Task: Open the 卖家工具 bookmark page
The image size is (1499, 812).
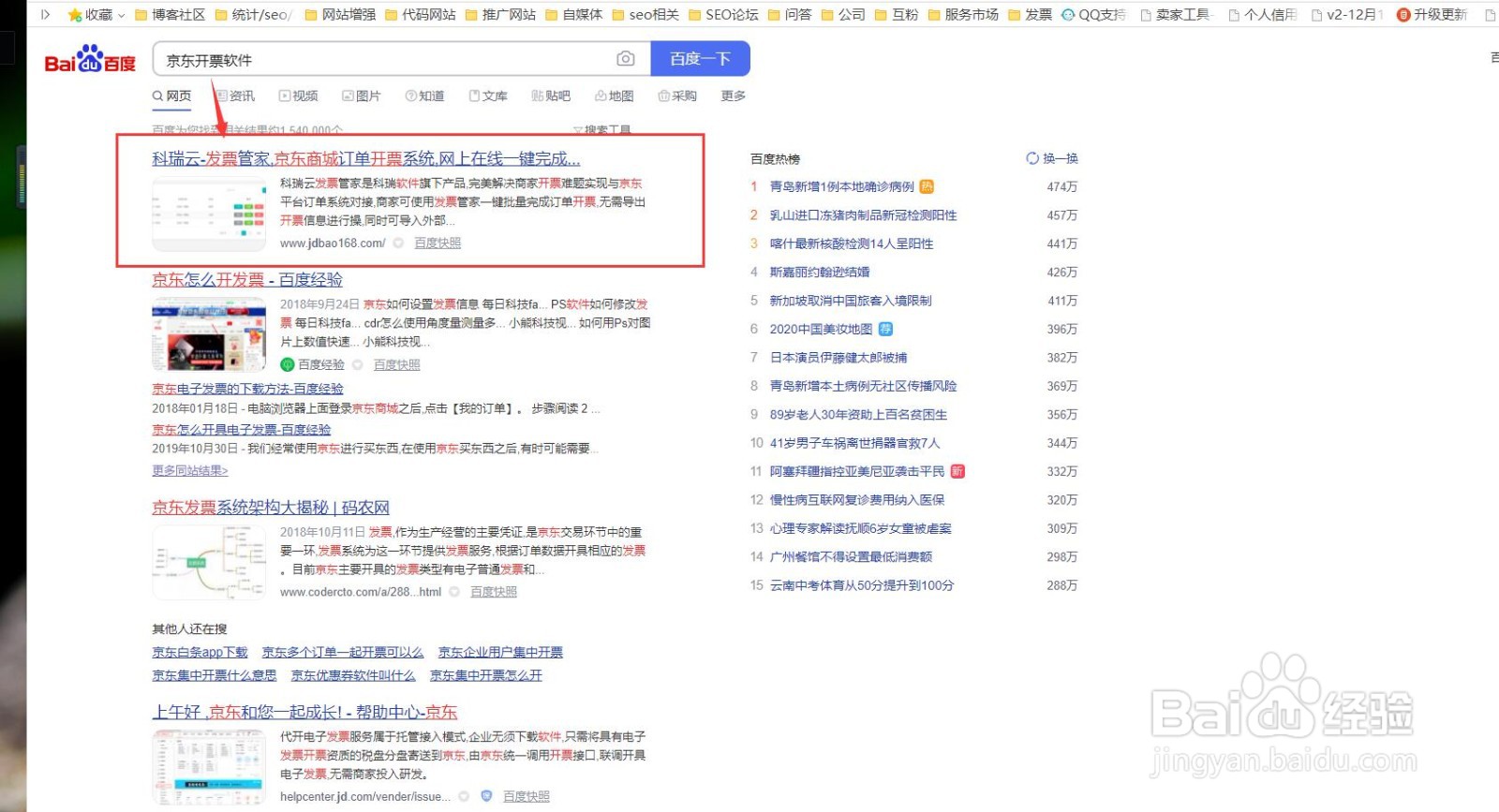Action: pos(1176,15)
